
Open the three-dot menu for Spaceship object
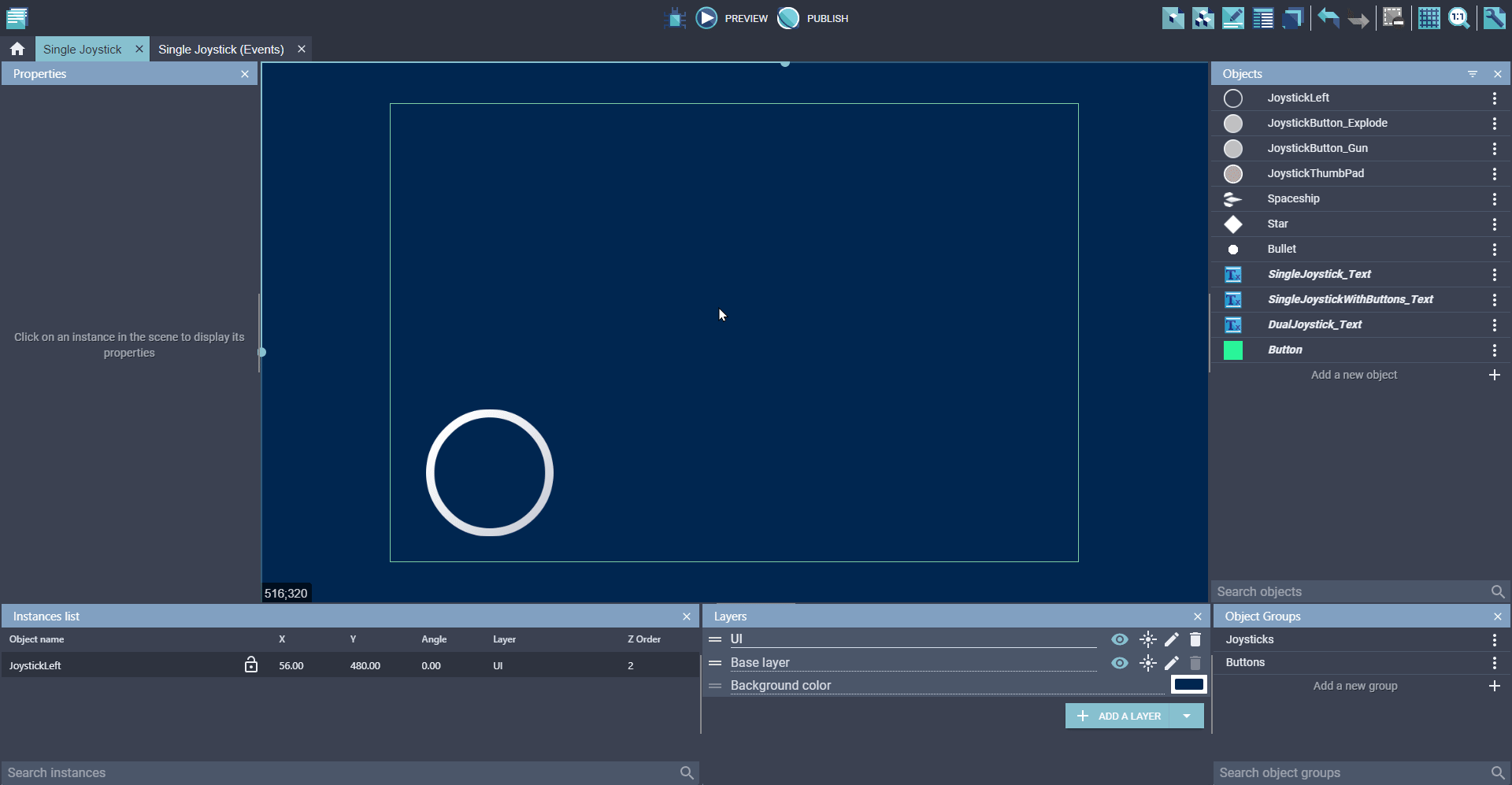(1494, 199)
